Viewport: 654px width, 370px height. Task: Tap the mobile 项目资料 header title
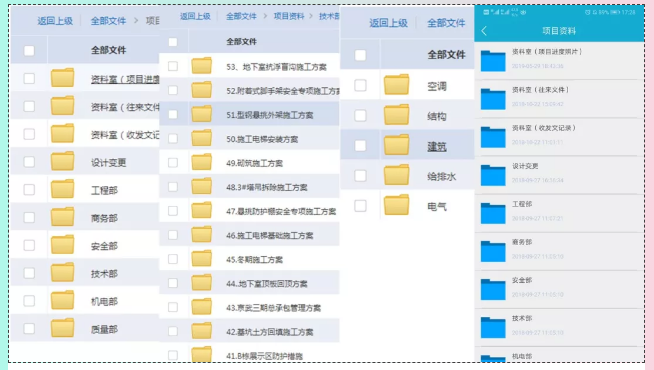559,31
